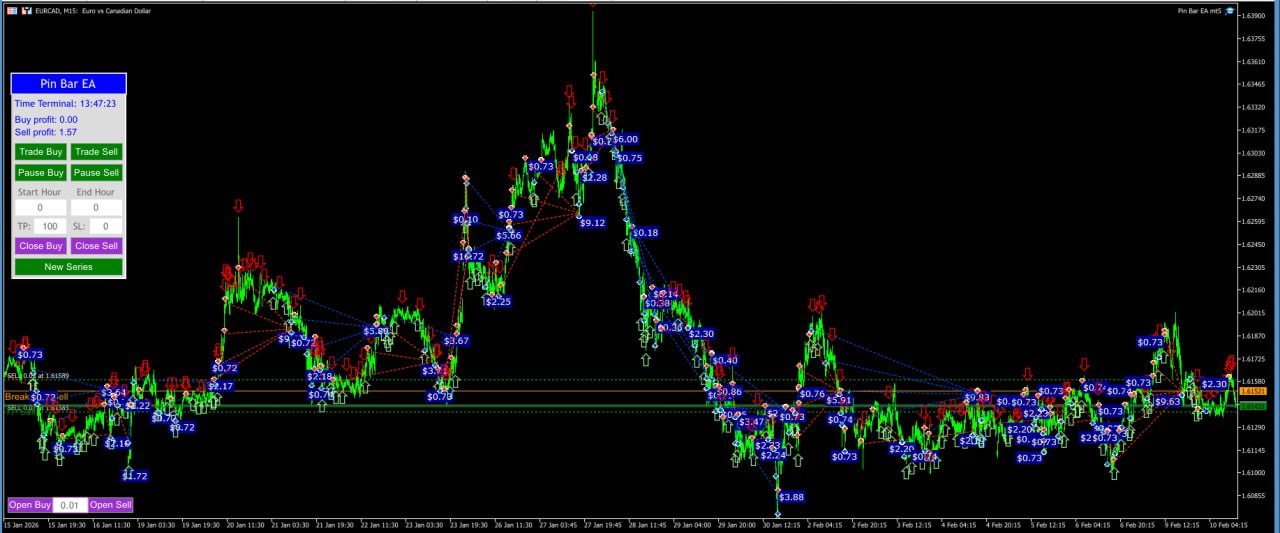Pause sell trading with Pause Sell

coord(97,173)
